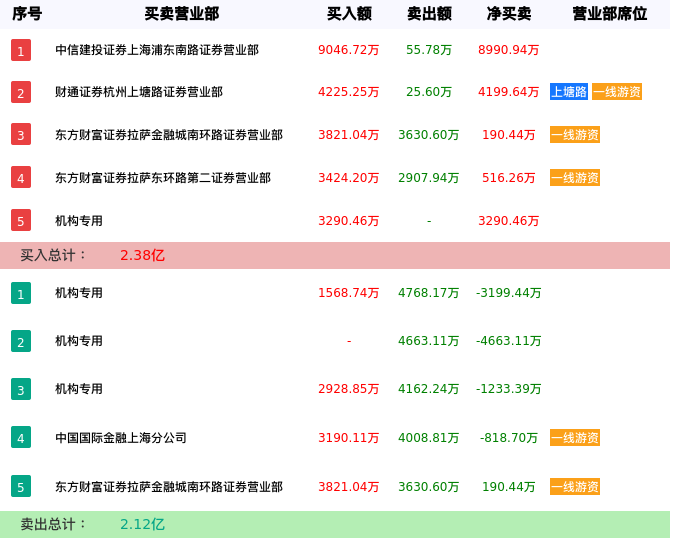The height and width of the screenshot is (540, 676).
Task: Click the red rank 1 badge
Action: point(21,50)
